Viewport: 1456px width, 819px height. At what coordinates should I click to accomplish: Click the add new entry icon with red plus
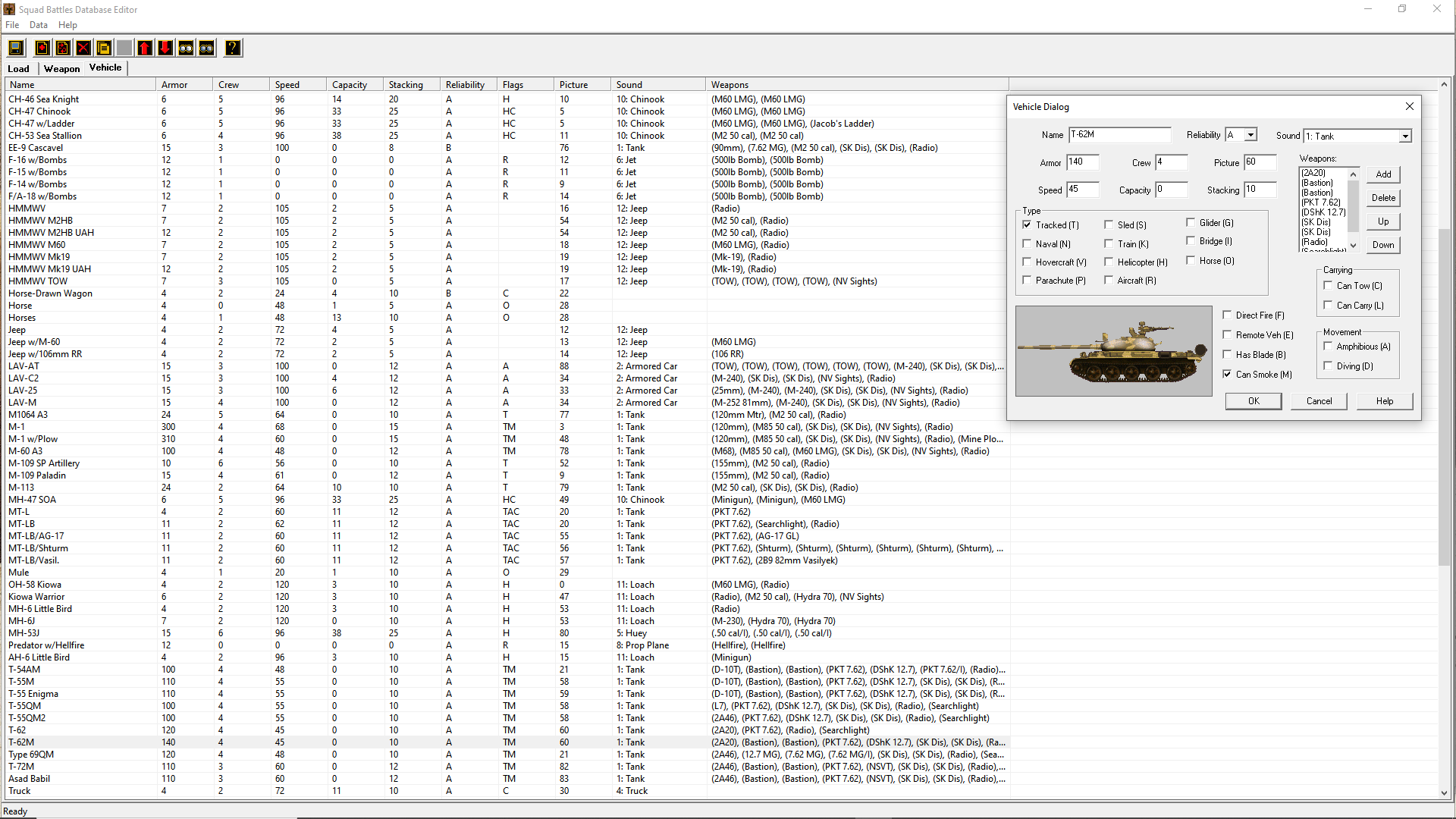[42, 49]
